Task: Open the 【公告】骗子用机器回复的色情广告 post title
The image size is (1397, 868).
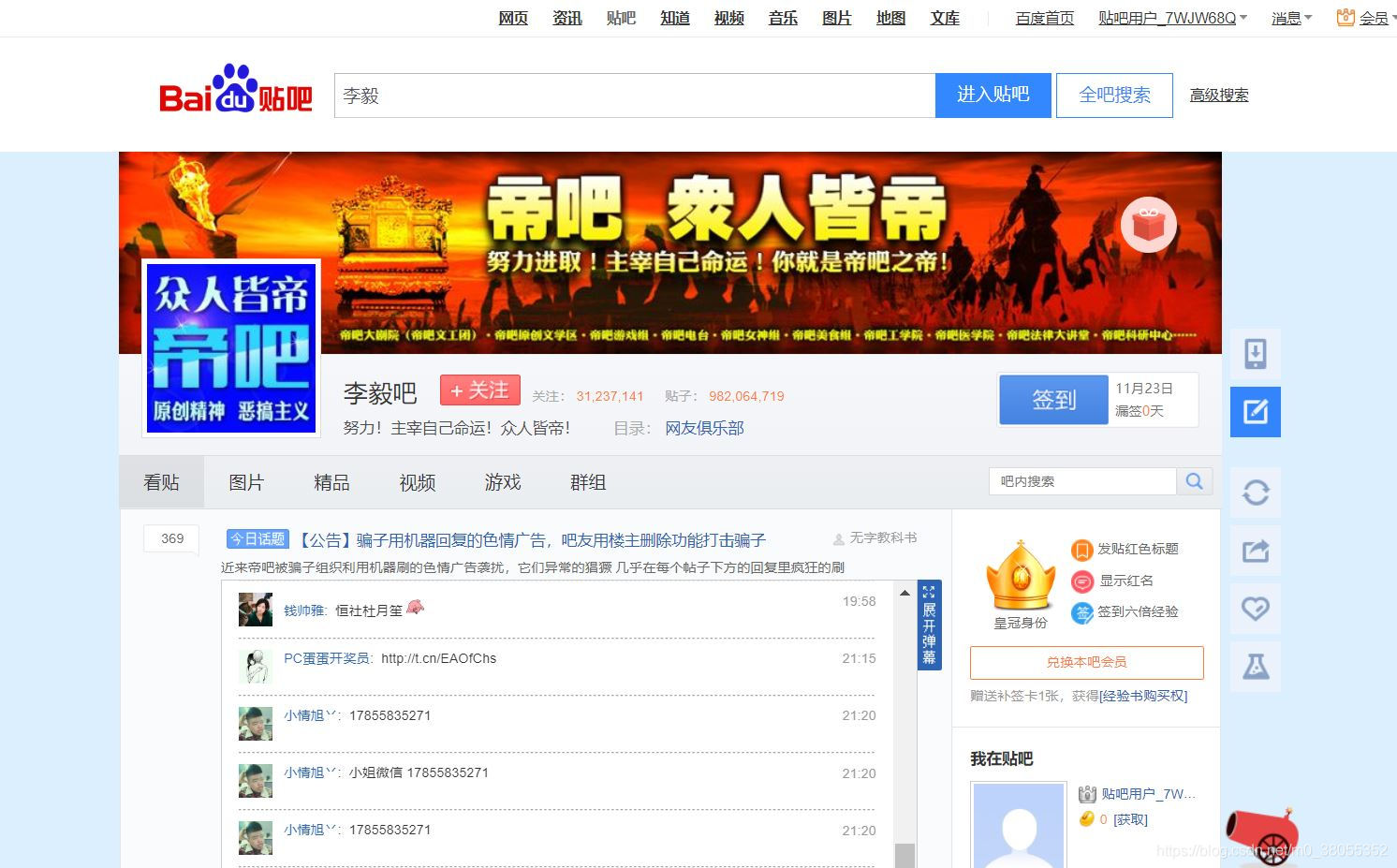Action: pyautogui.click(x=531, y=540)
